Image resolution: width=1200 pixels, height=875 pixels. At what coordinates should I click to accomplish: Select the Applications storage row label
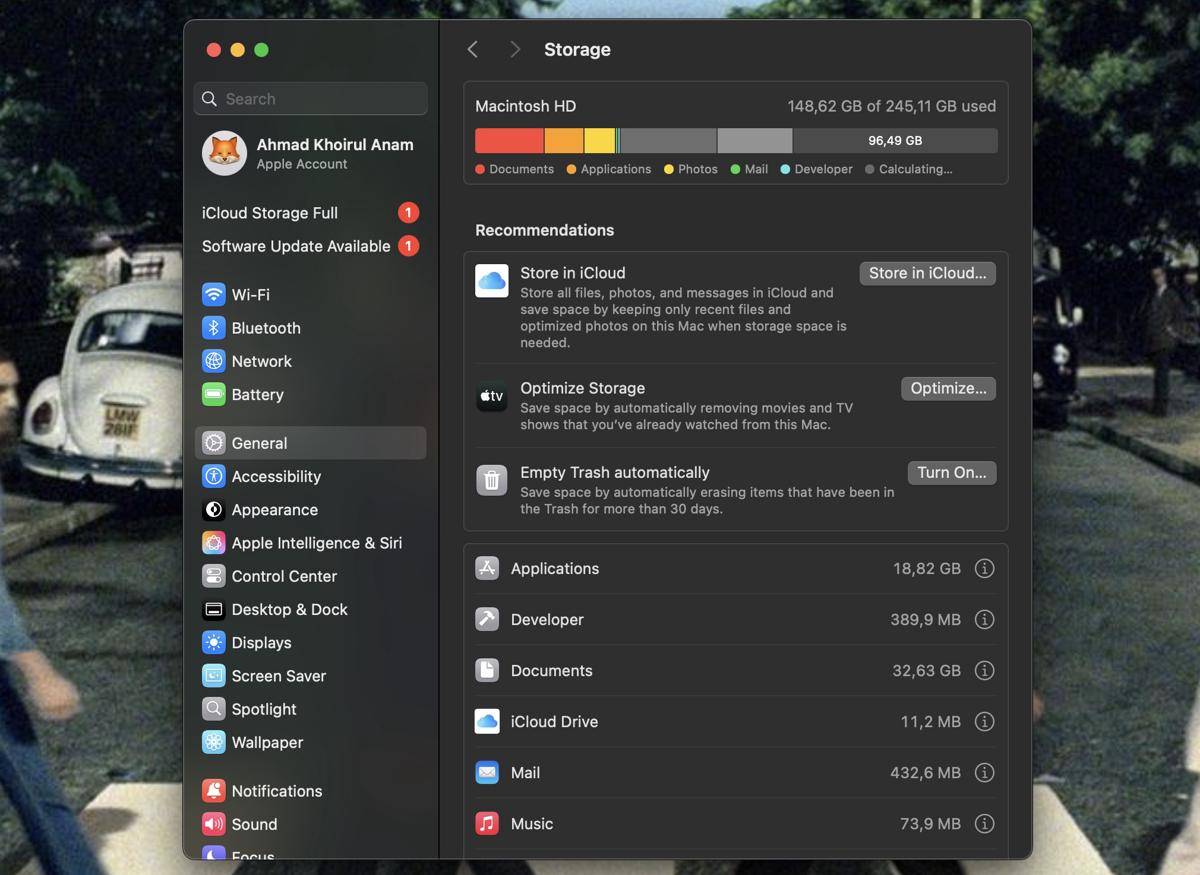tap(555, 568)
